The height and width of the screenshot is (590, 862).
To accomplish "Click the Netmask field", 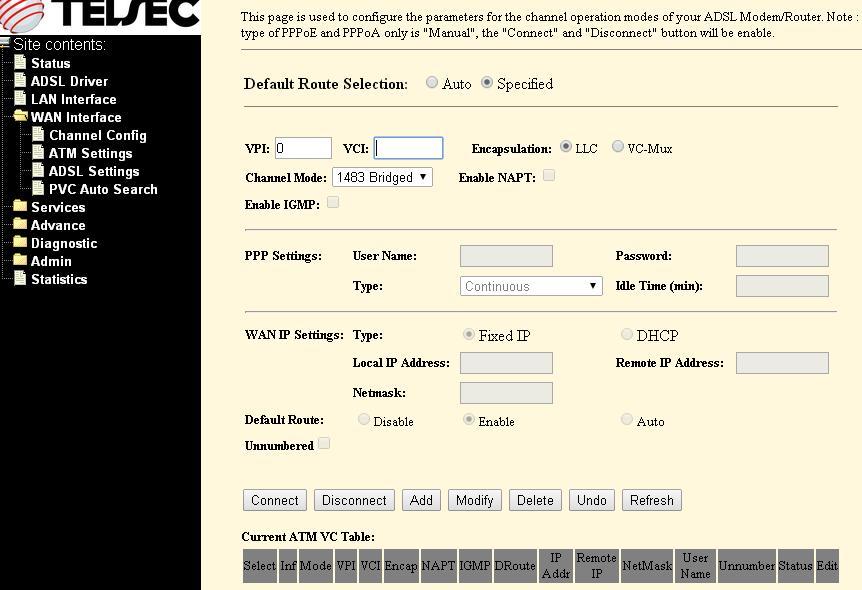I will pyautogui.click(x=506, y=393).
